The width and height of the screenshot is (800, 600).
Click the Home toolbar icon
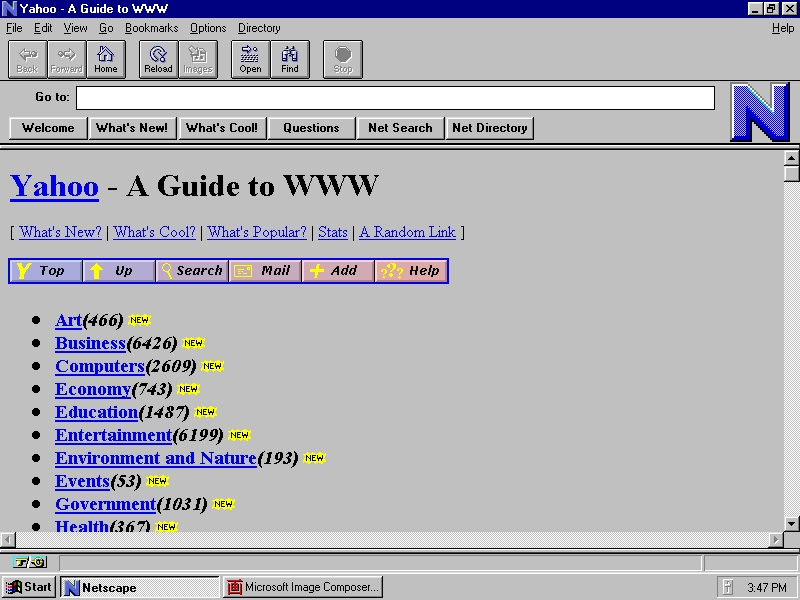[x=106, y=59]
